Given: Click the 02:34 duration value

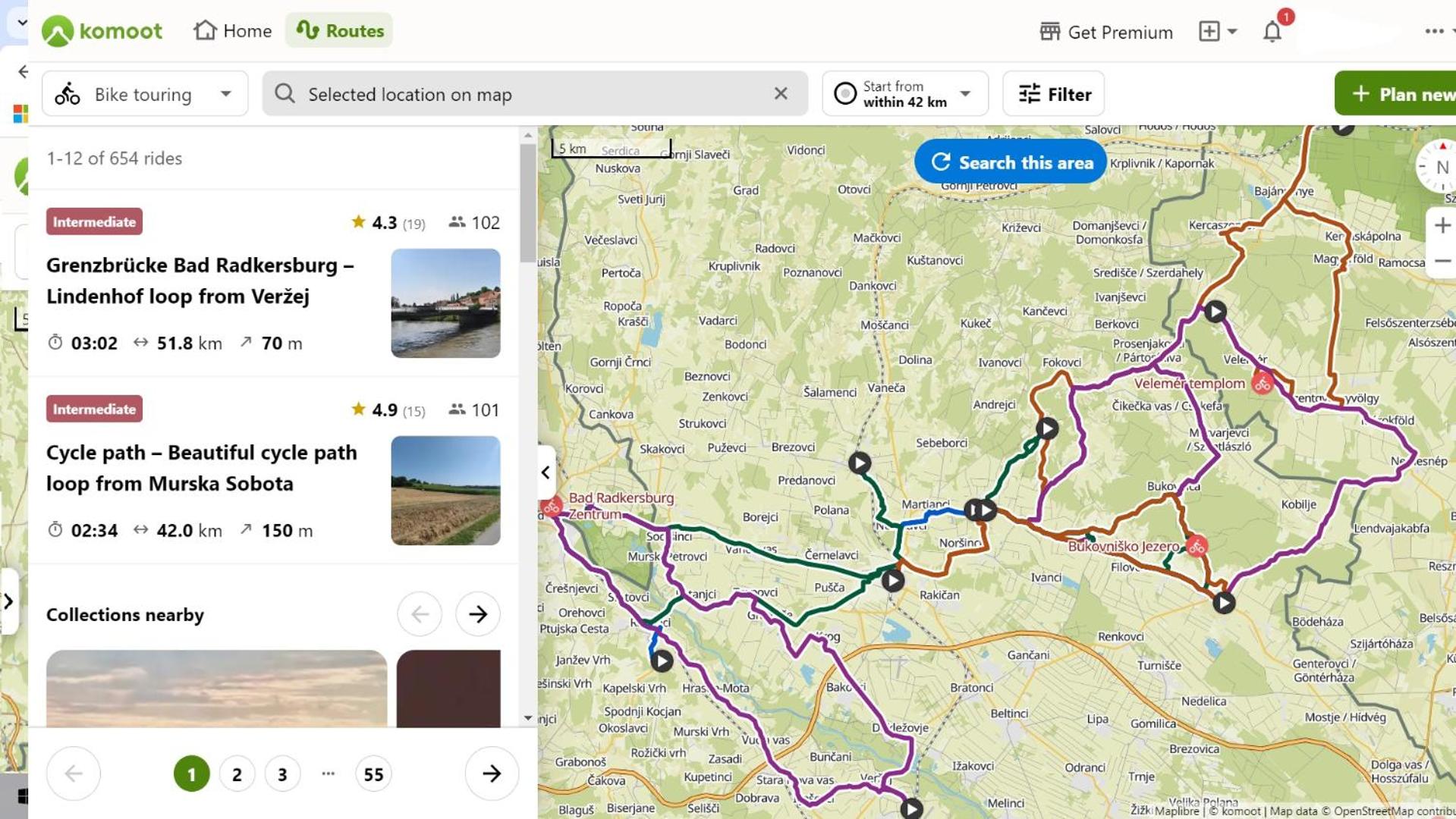Looking at the screenshot, I should point(94,531).
